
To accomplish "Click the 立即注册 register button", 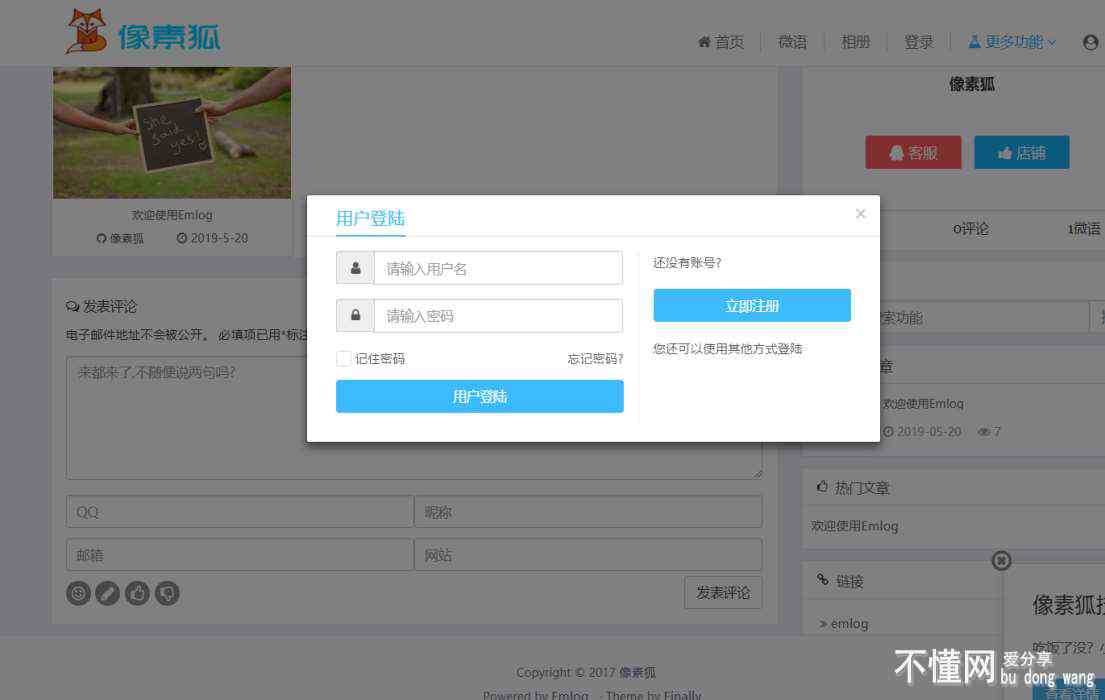I will [x=752, y=306].
